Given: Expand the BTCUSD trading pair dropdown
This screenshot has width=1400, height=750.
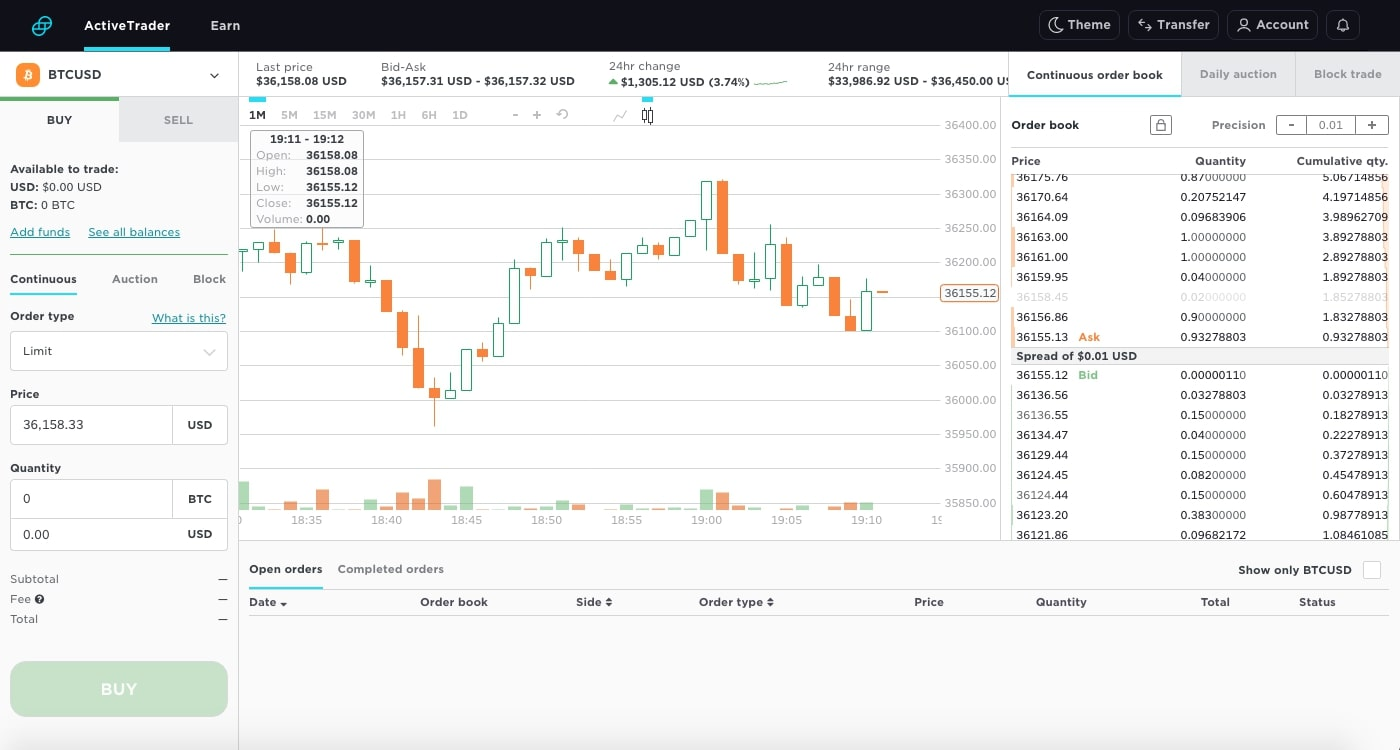Looking at the screenshot, I should pos(214,75).
